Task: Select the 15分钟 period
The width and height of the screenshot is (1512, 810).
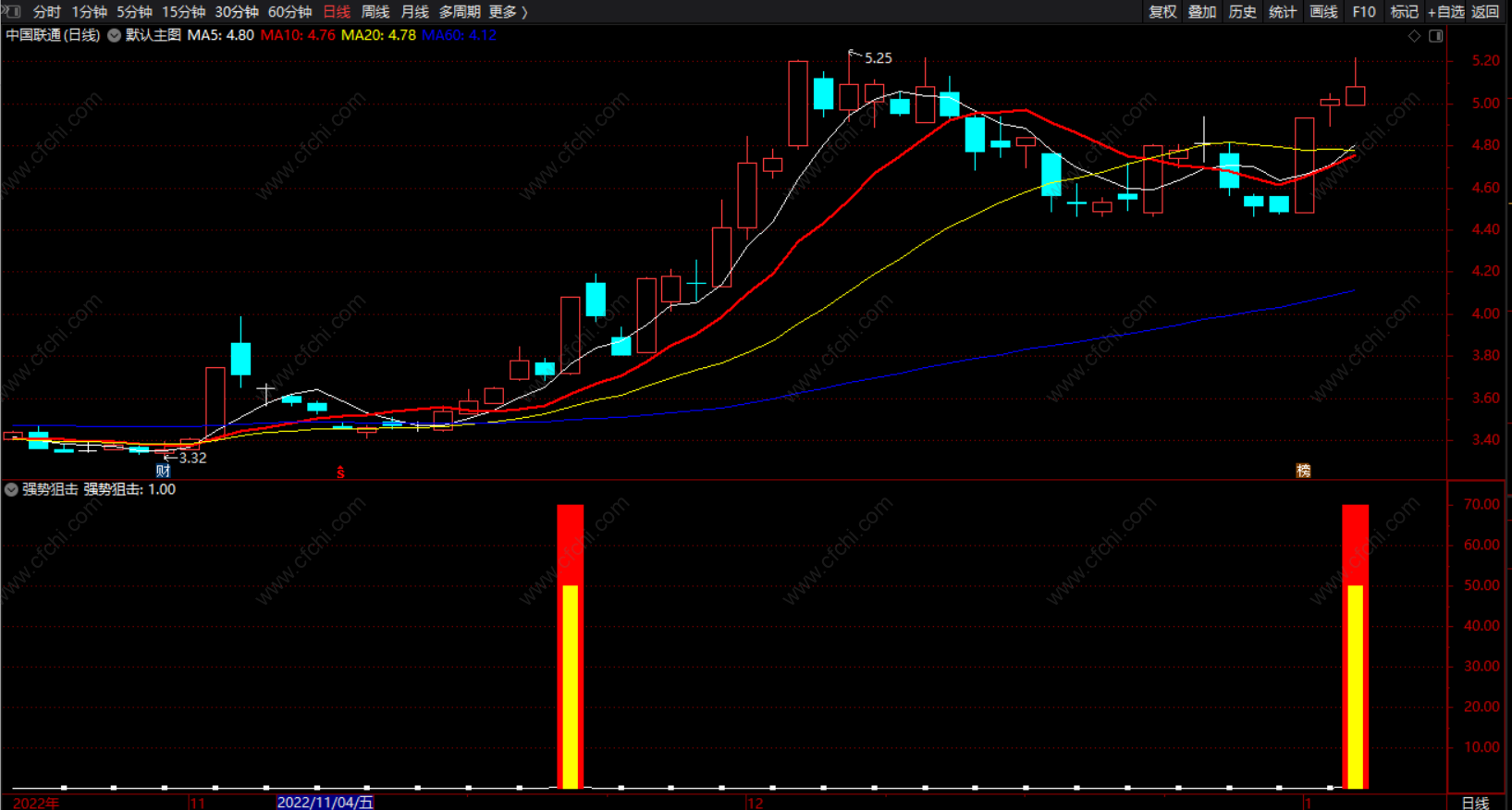Action: (x=183, y=12)
